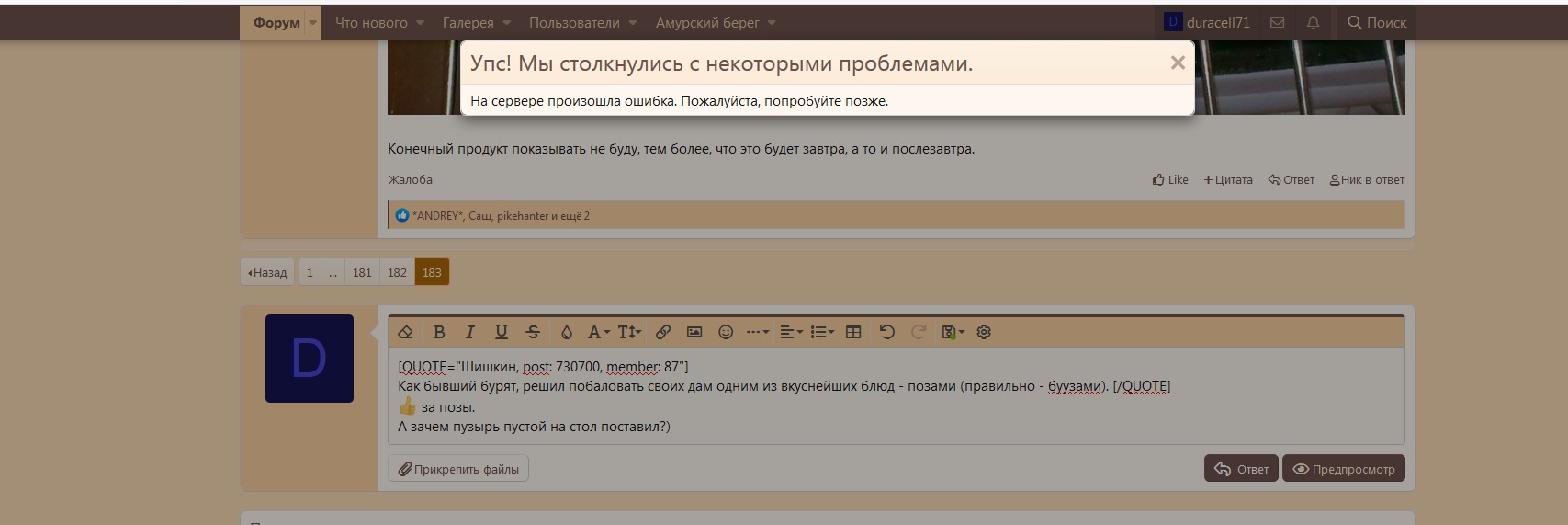The width and height of the screenshot is (1568, 525).
Task: Open the private messages envelope icon
Action: [x=1277, y=23]
